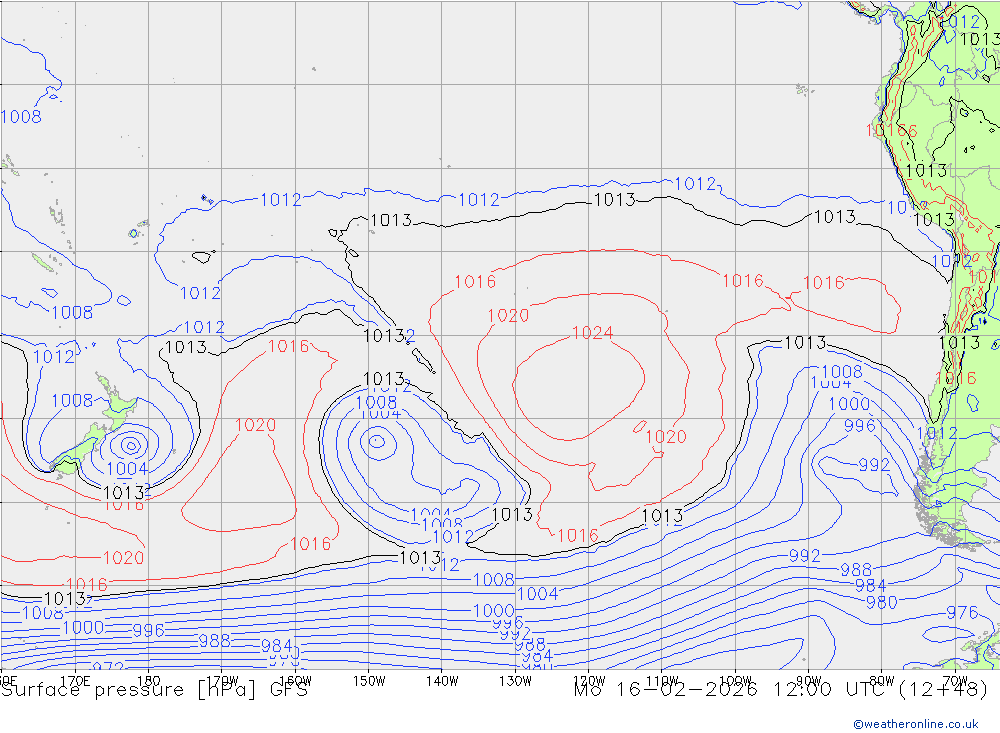Click the forecast date and time text

pos(780,689)
